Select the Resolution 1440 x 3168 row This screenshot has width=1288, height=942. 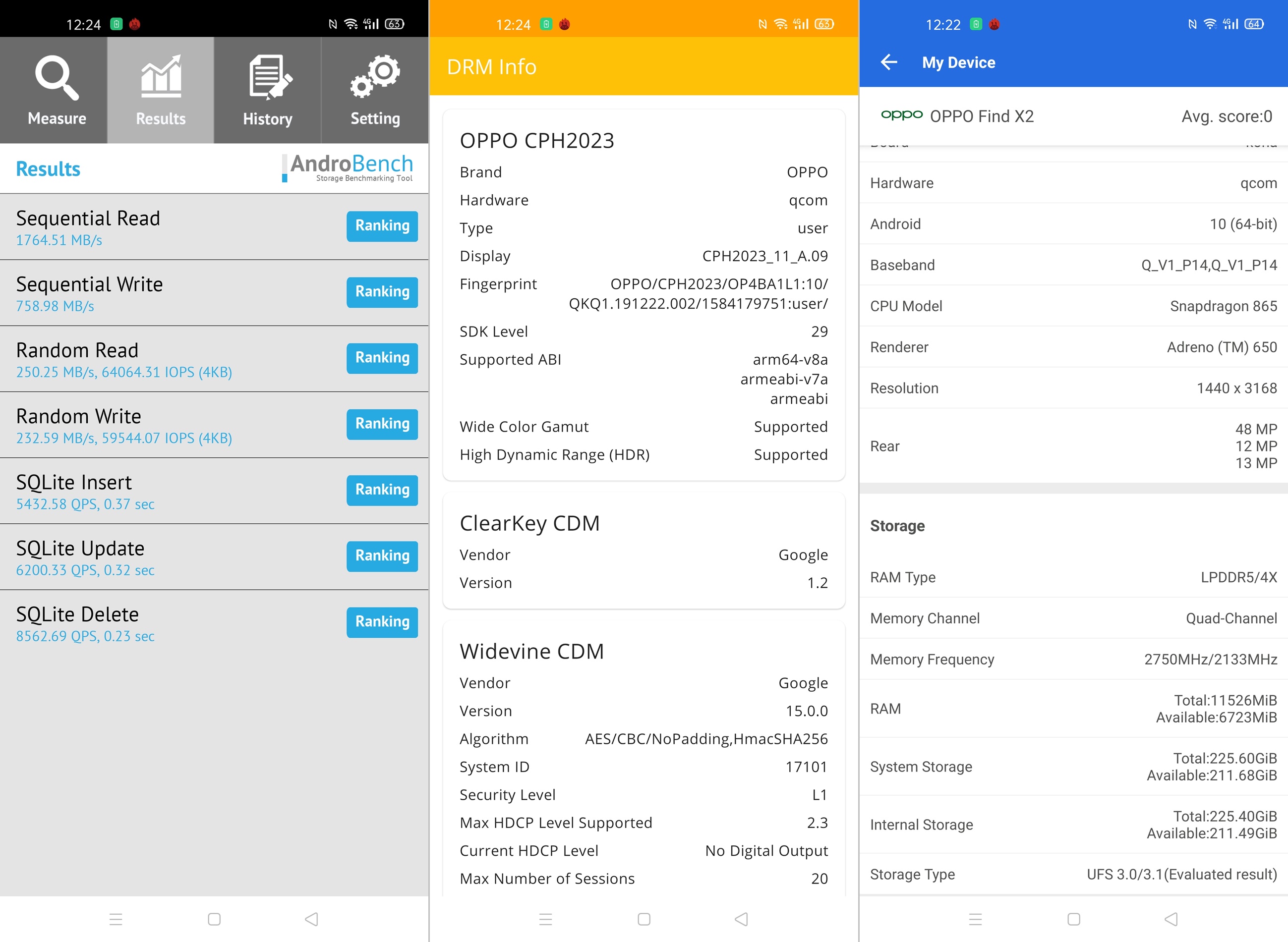click(1073, 388)
